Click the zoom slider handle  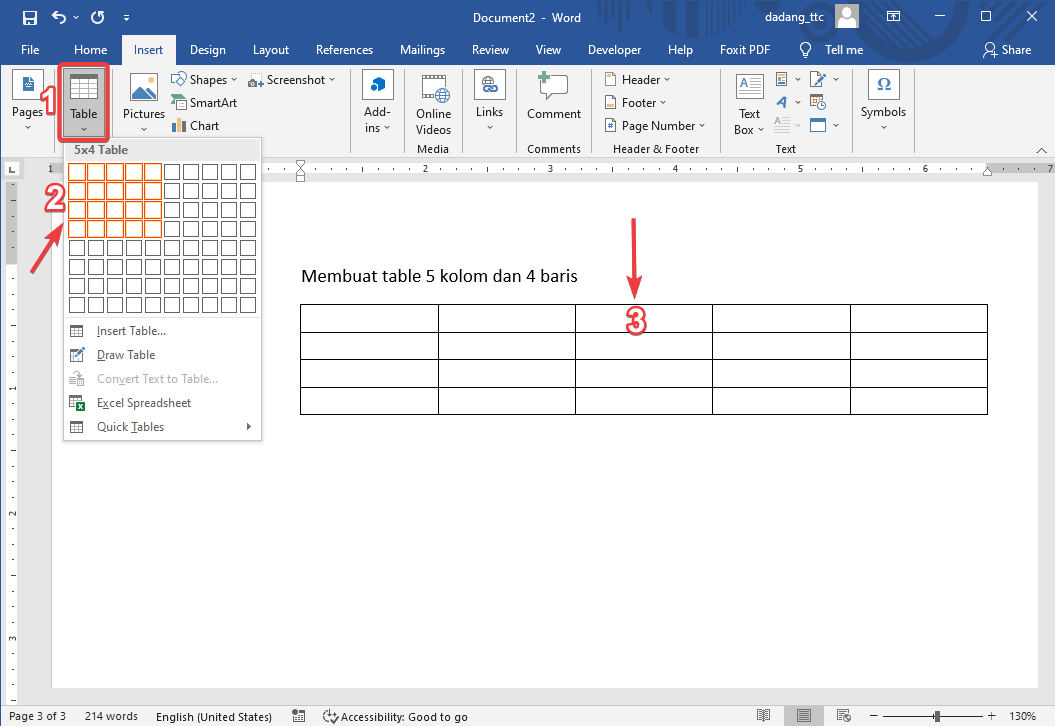(x=936, y=716)
